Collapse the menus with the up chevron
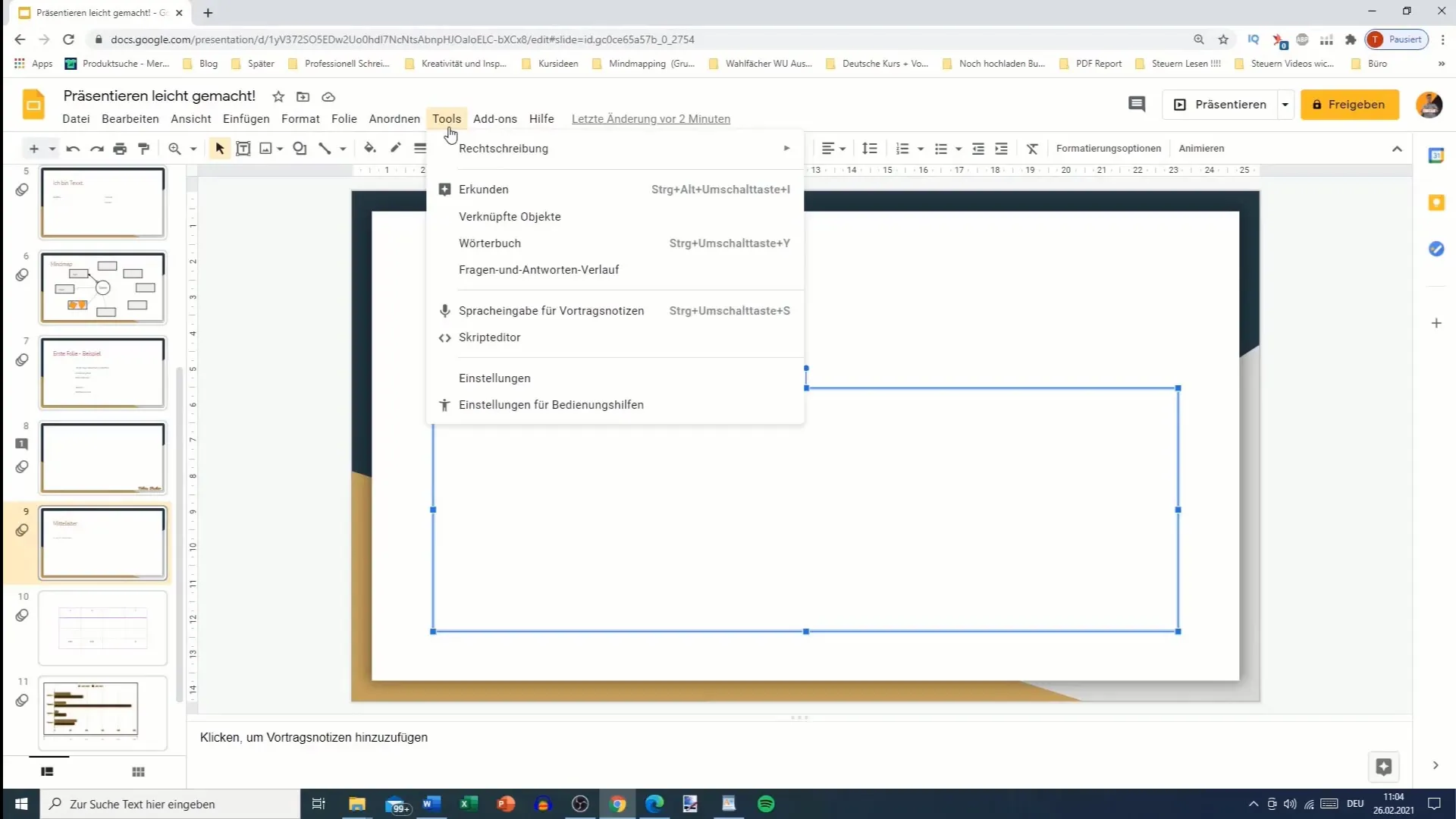 click(x=1397, y=149)
